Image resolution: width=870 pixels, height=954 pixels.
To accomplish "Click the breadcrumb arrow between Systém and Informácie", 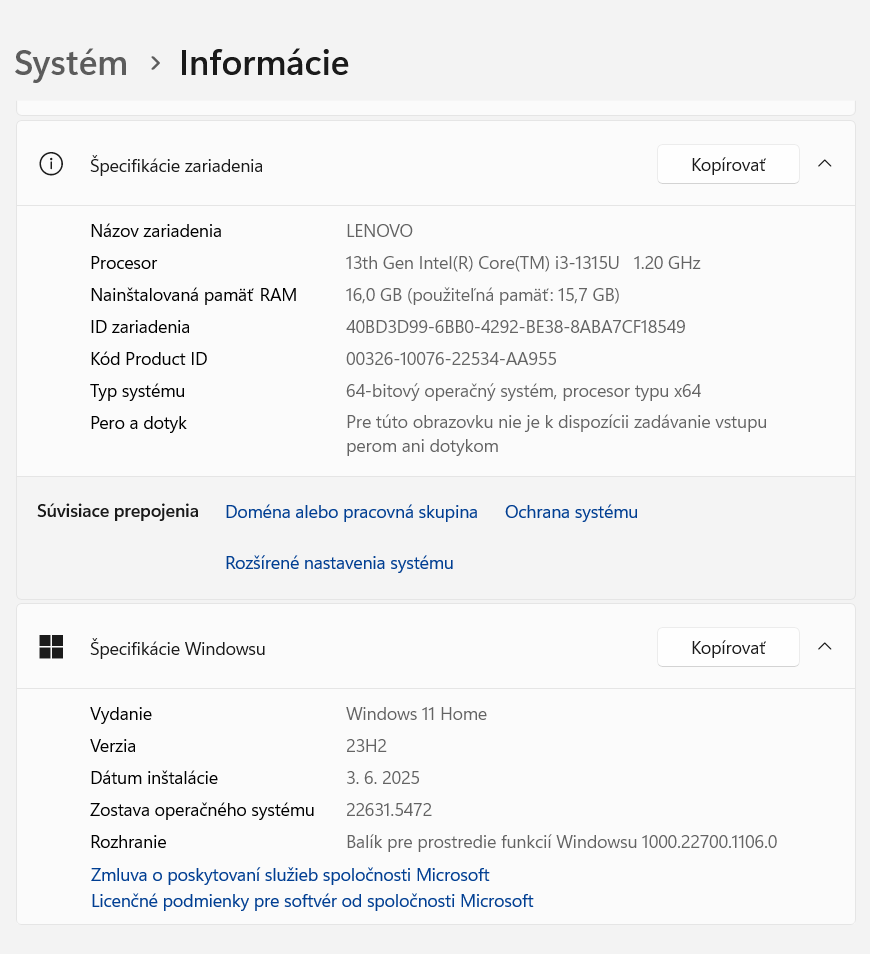I will point(155,63).
